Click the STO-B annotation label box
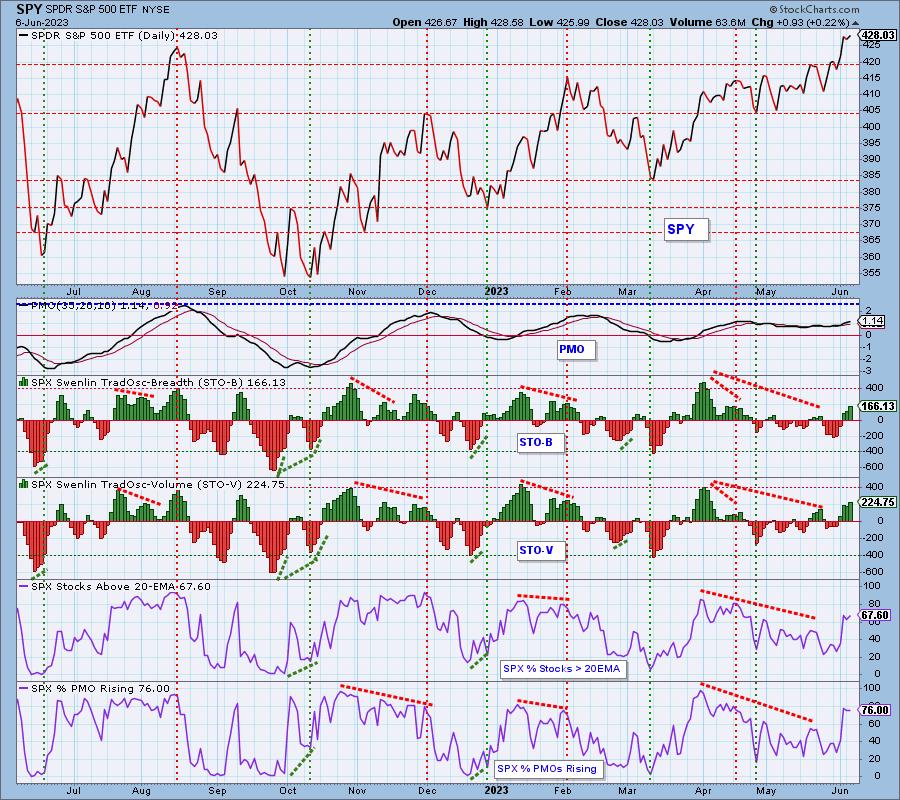900x800 pixels. tap(541, 442)
